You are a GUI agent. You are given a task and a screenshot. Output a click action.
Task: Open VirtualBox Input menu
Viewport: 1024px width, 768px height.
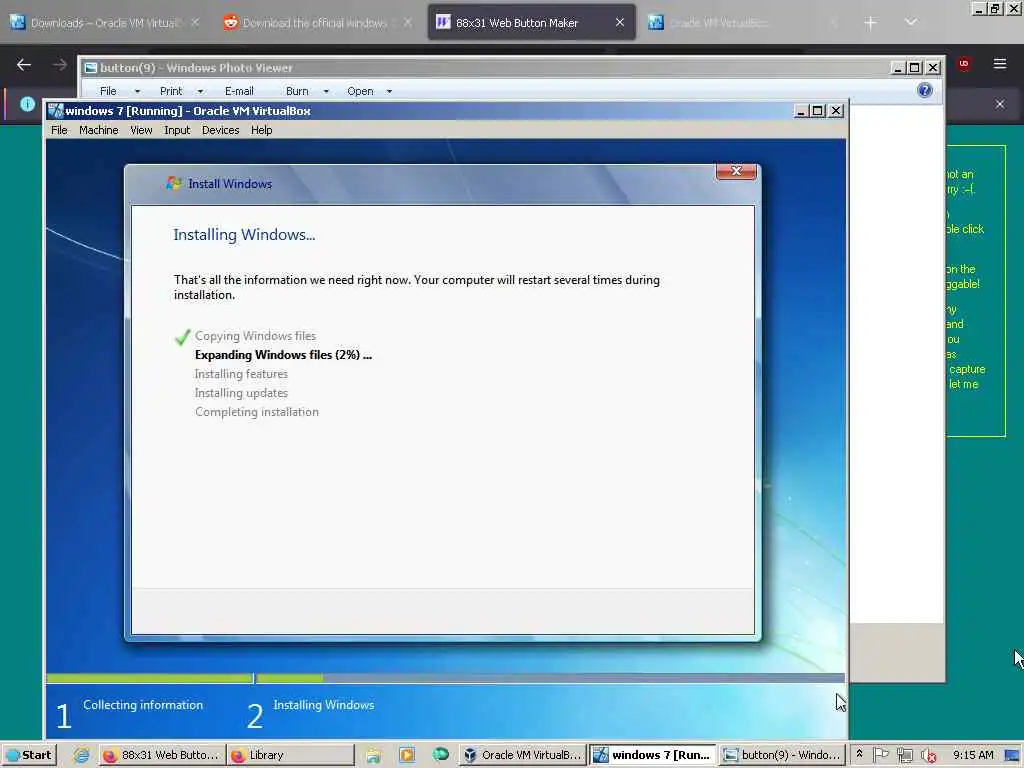click(x=177, y=130)
